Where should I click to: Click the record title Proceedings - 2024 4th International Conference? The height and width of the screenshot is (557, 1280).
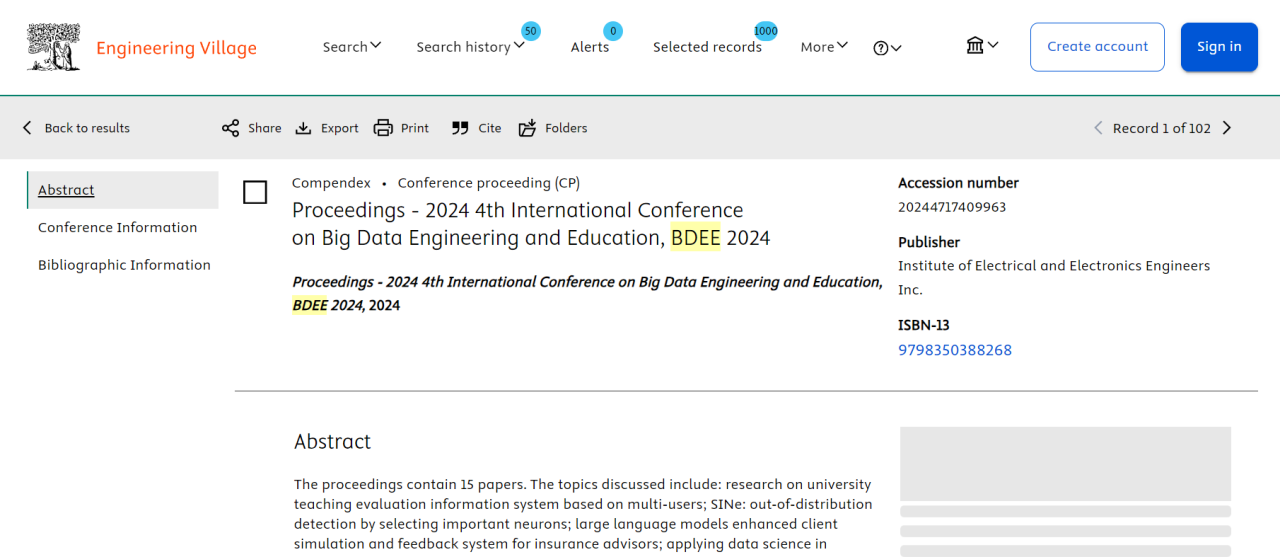[531, 224]
